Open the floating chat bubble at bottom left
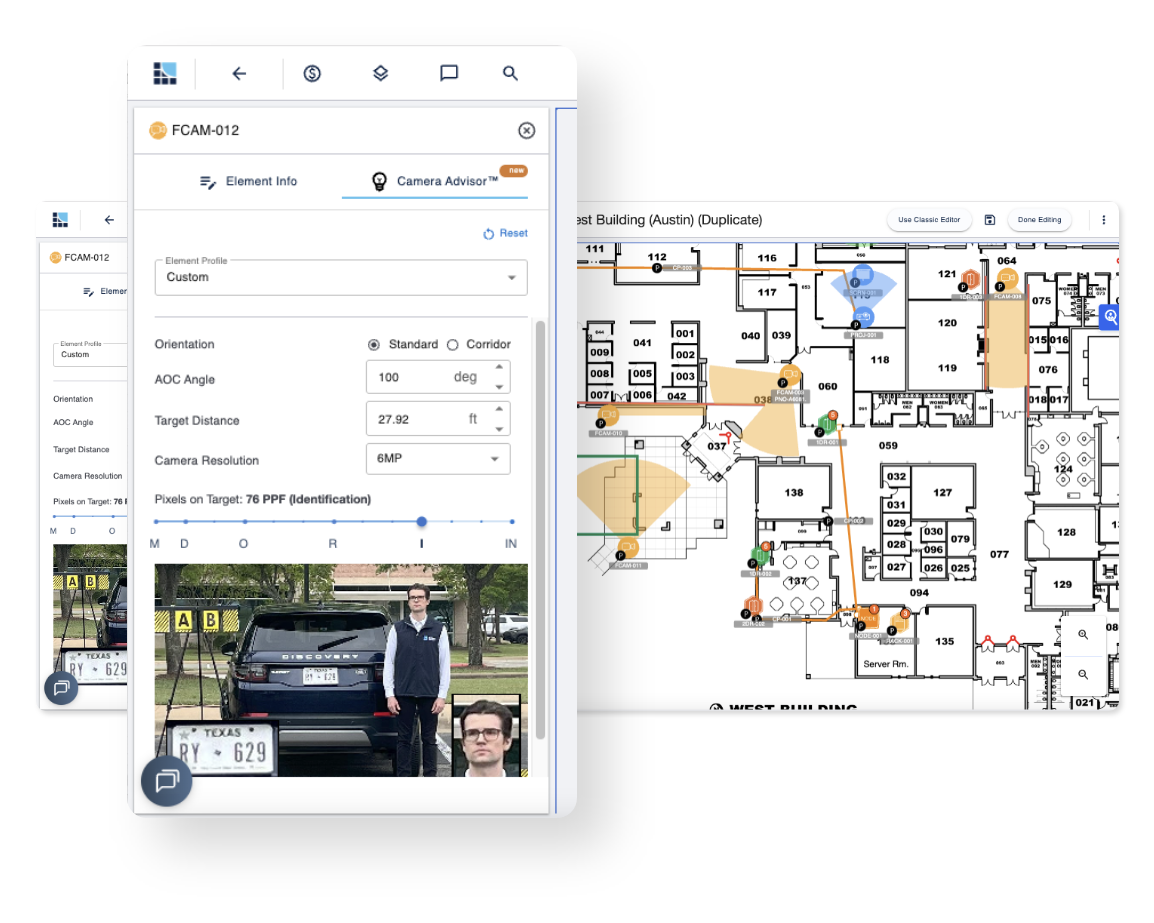This screenshot has width=1154, height=923. [166, 781]
